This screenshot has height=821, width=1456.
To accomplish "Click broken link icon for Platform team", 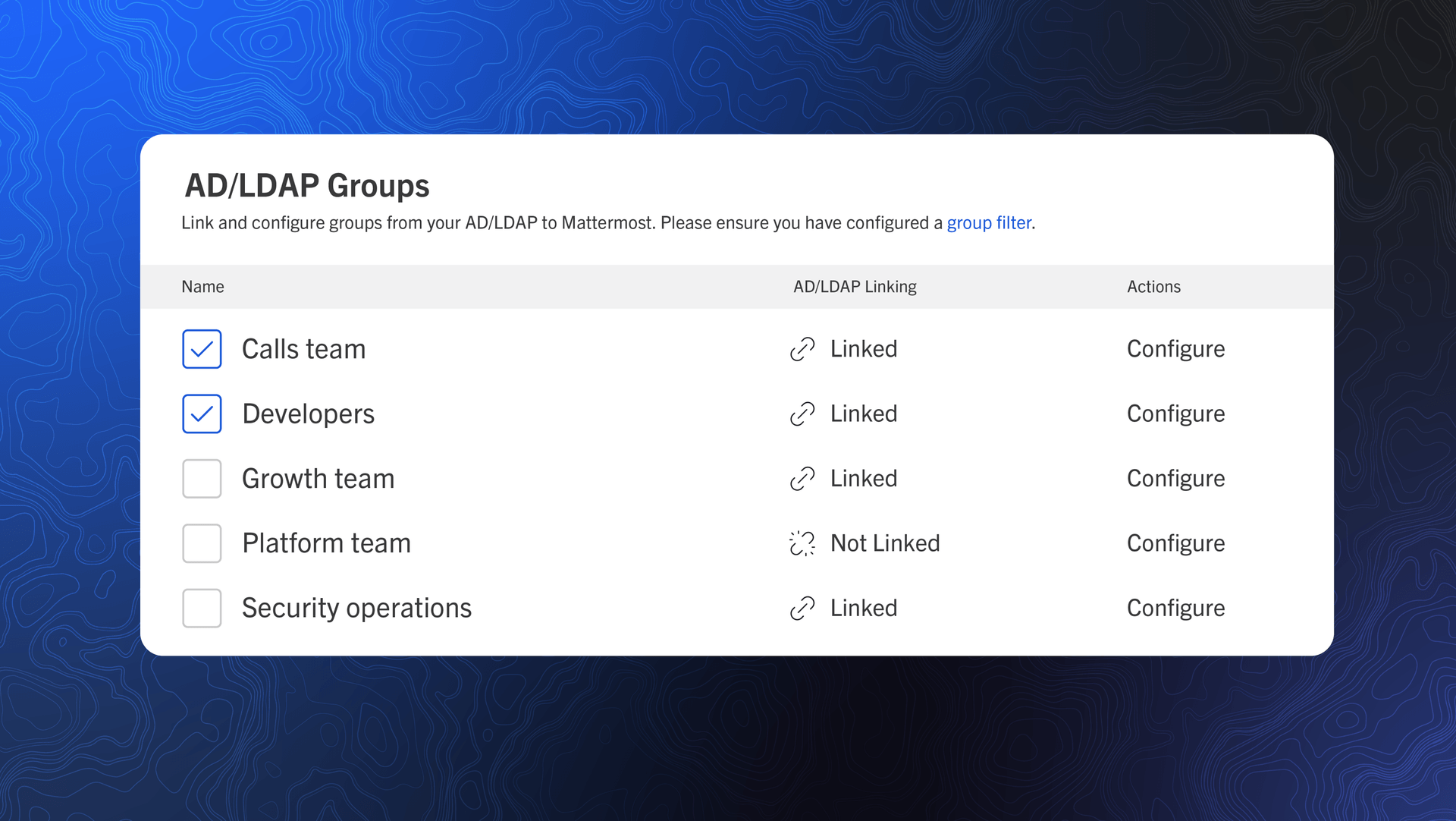I will tap(802, 543).
